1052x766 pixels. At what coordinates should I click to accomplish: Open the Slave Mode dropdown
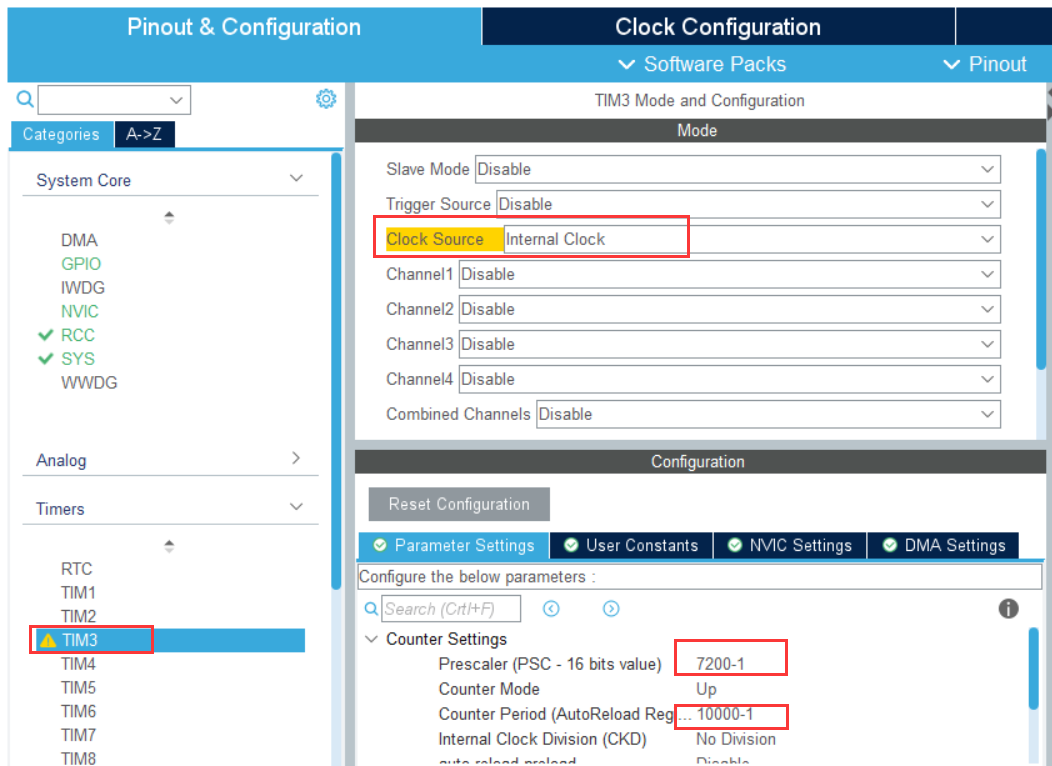pyautogui.click(x=737, y=169)
